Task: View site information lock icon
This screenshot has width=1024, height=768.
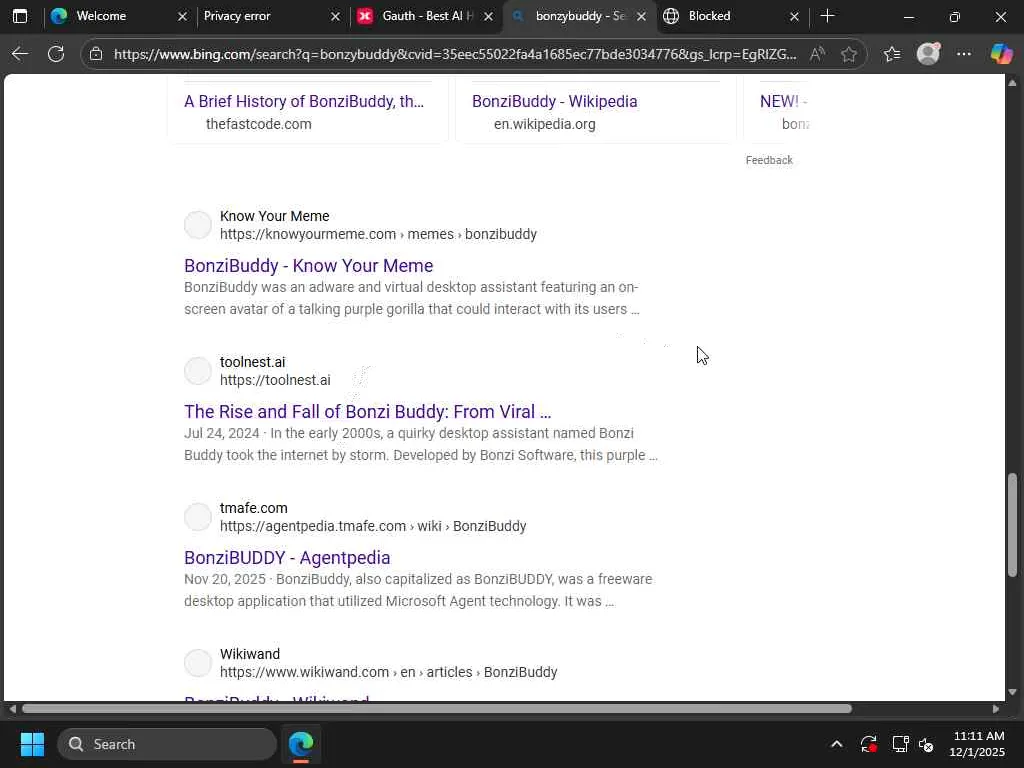Action: click(96, 54)
